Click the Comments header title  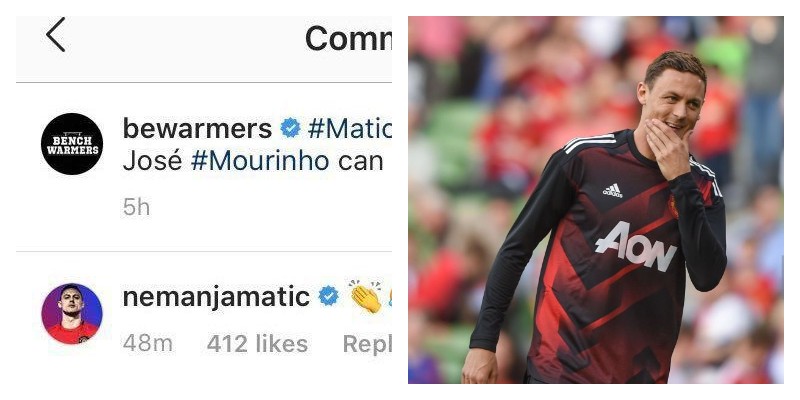(x=348, y=38)
